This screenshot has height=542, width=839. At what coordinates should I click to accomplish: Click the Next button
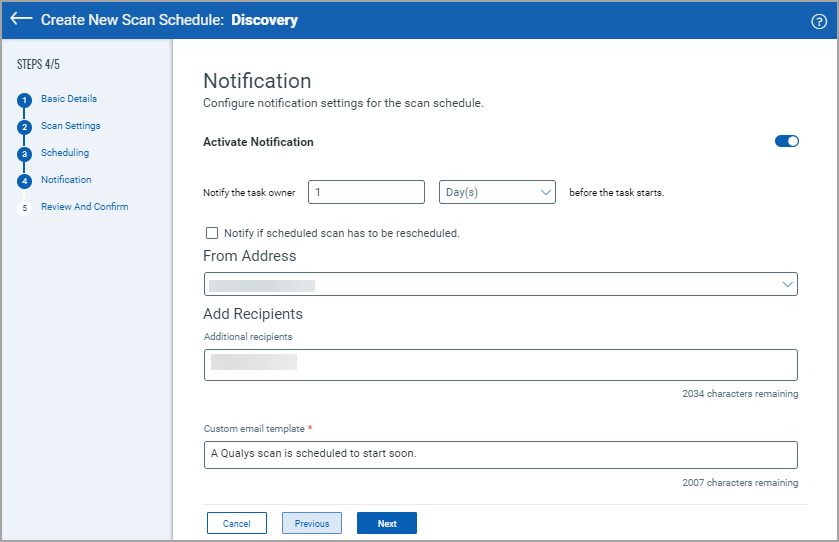pos(387,523)
